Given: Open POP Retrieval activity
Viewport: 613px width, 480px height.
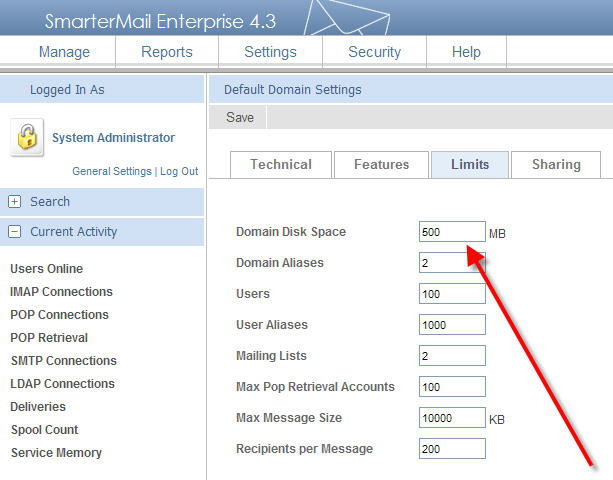Looking at the screenshot, I should coord(49,338).
